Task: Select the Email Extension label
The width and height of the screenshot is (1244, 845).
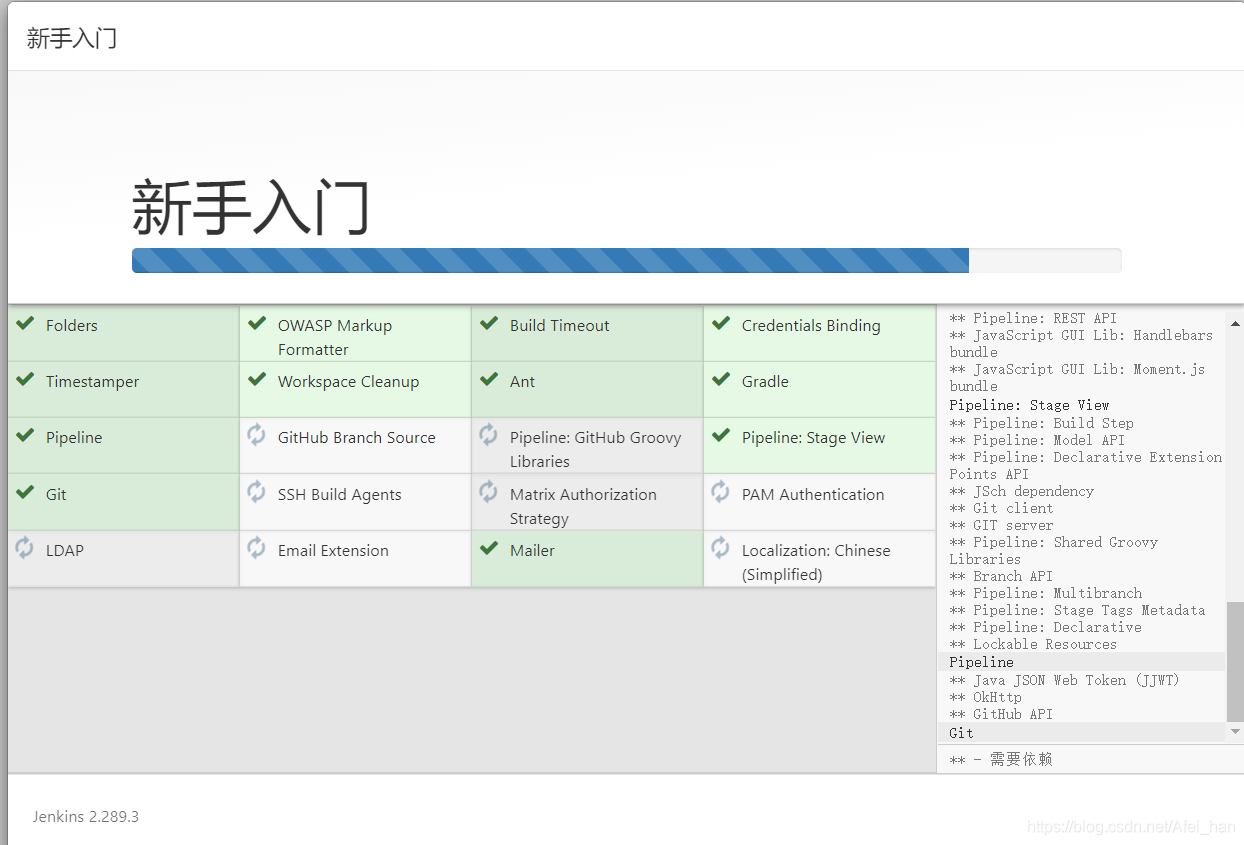Action: (333, 550)
